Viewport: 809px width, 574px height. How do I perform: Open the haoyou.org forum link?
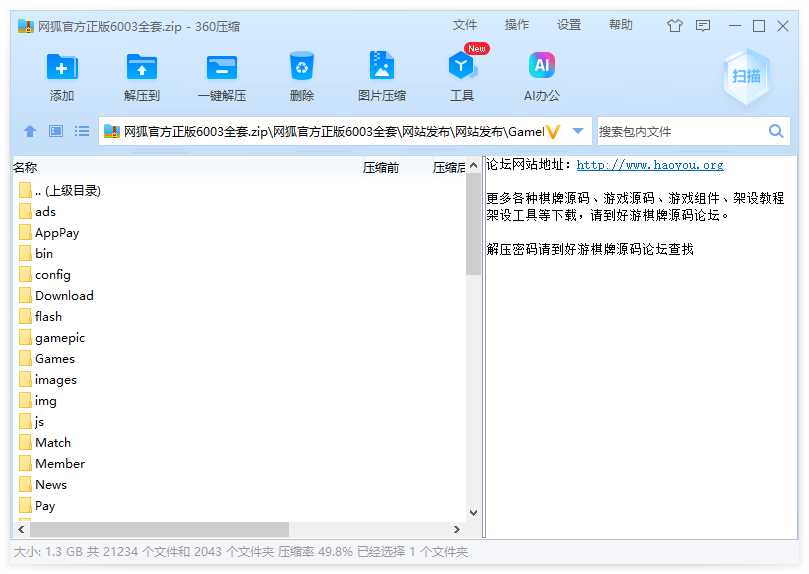(x=650, y=165)
